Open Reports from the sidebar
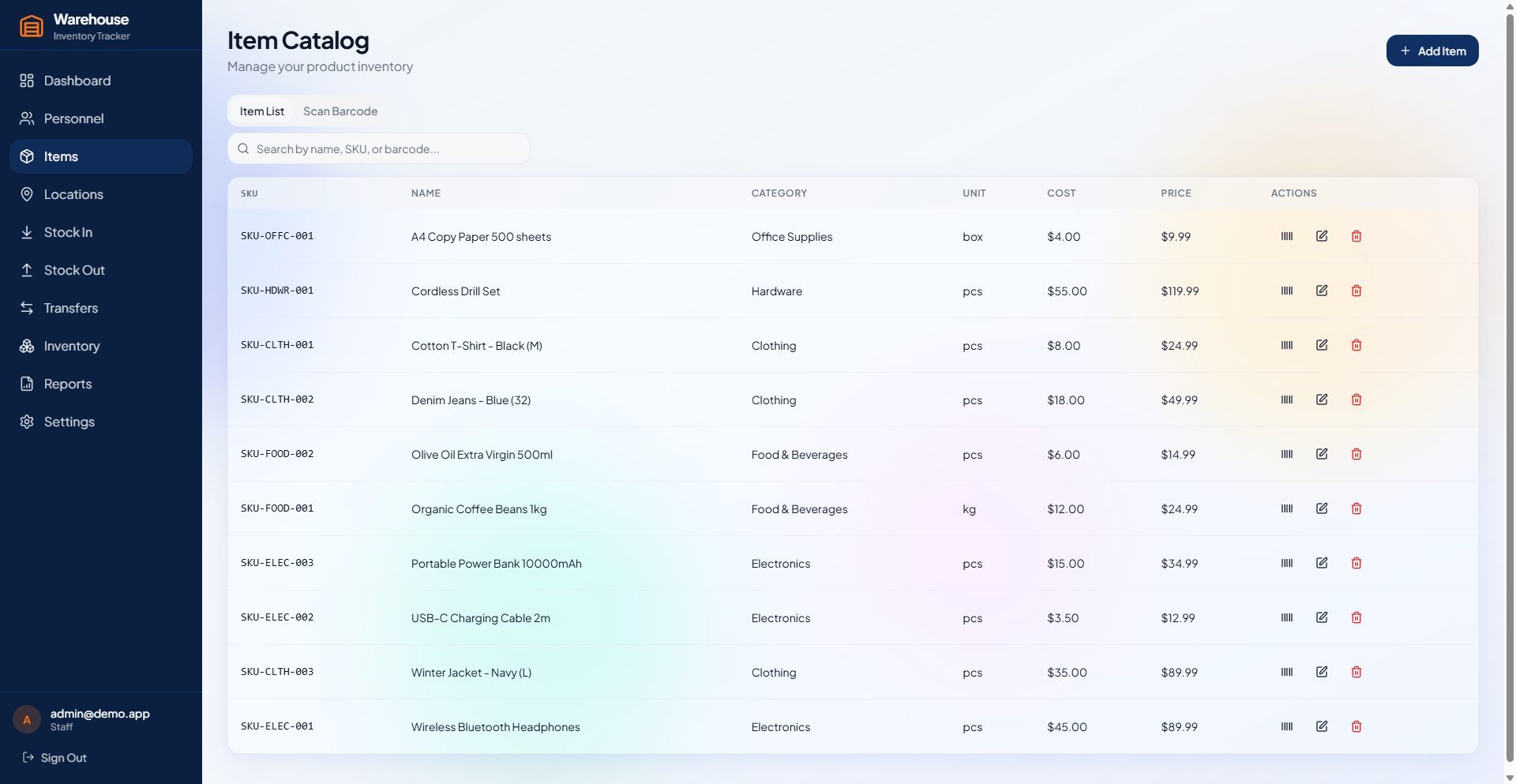The width and height of the screenshot is (1516, 784). coord(67,384)
